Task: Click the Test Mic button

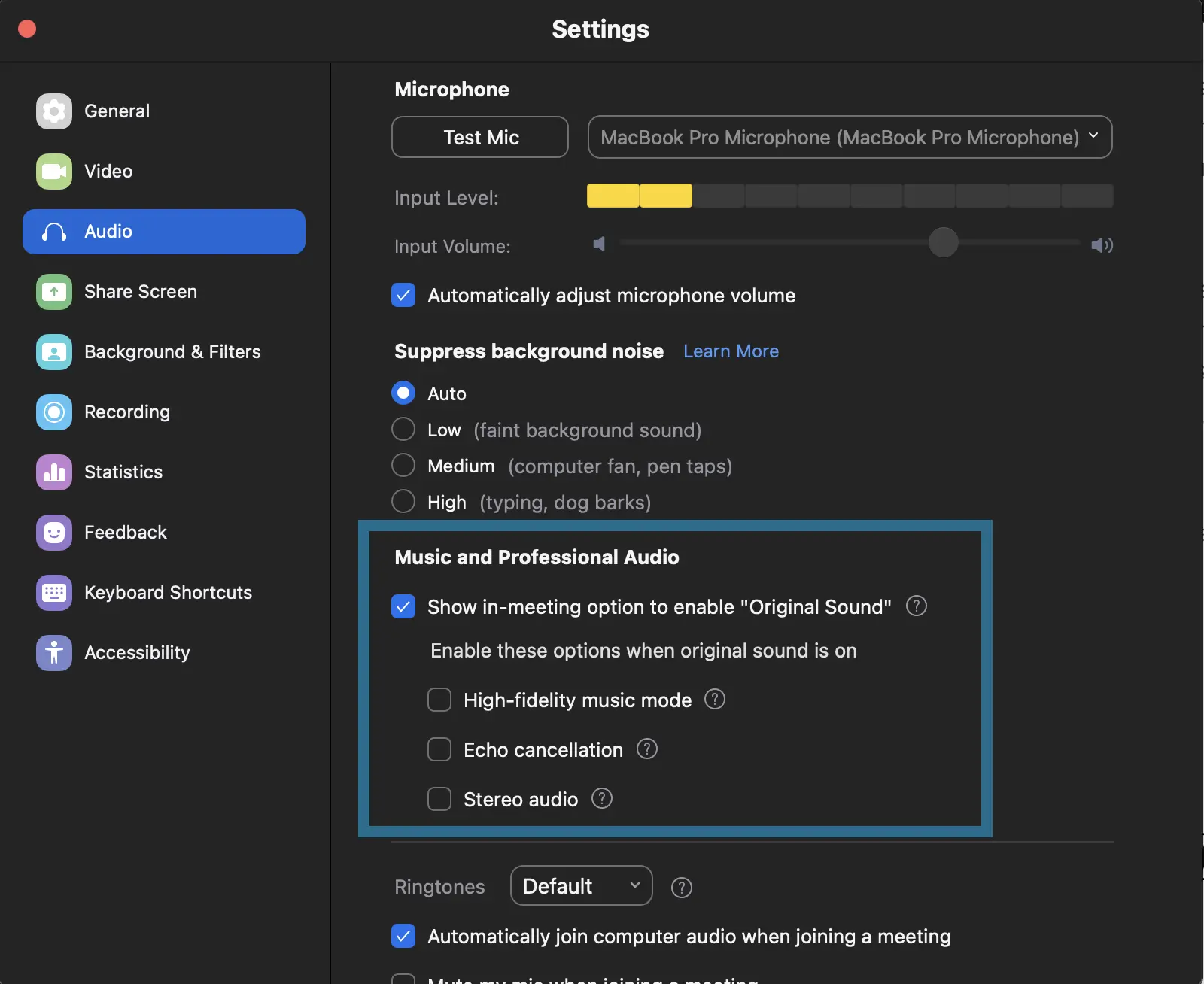Action: [x=480, y=137]
